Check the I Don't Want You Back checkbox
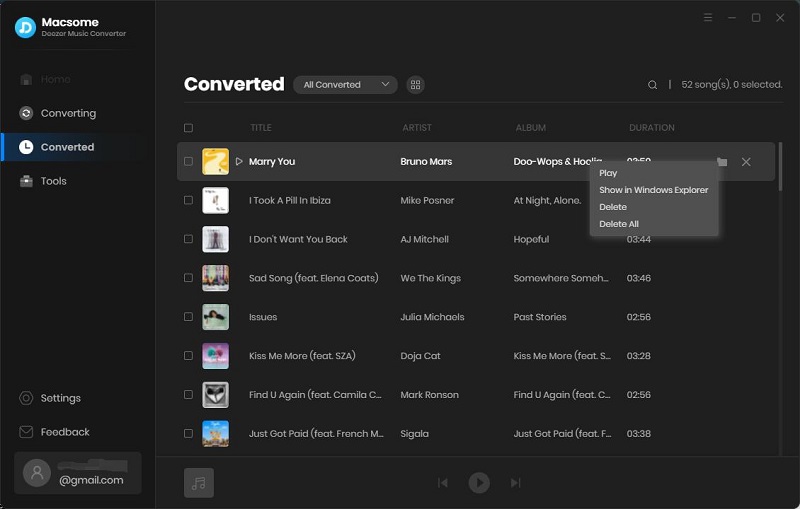The width and height of the screenshot is (800, 509). [x=188, y=239]
